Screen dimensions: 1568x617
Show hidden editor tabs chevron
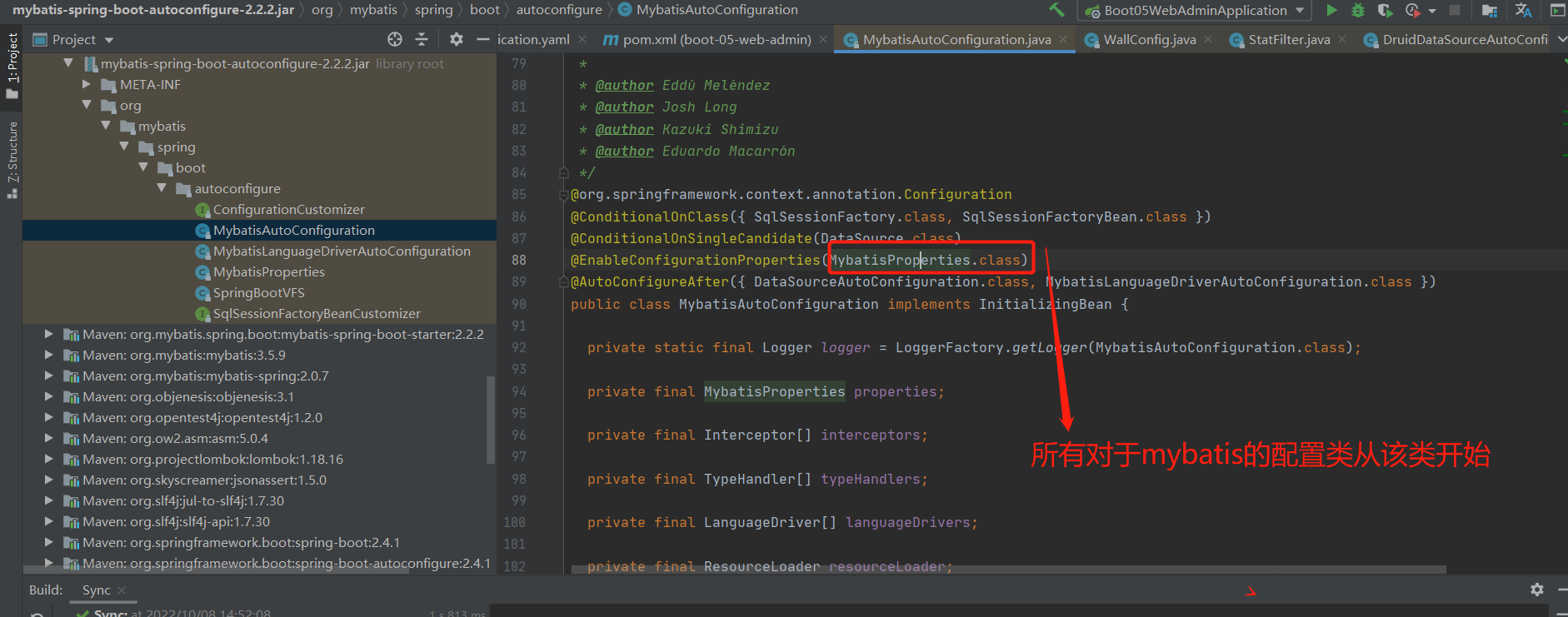(x=1561, y=39)
